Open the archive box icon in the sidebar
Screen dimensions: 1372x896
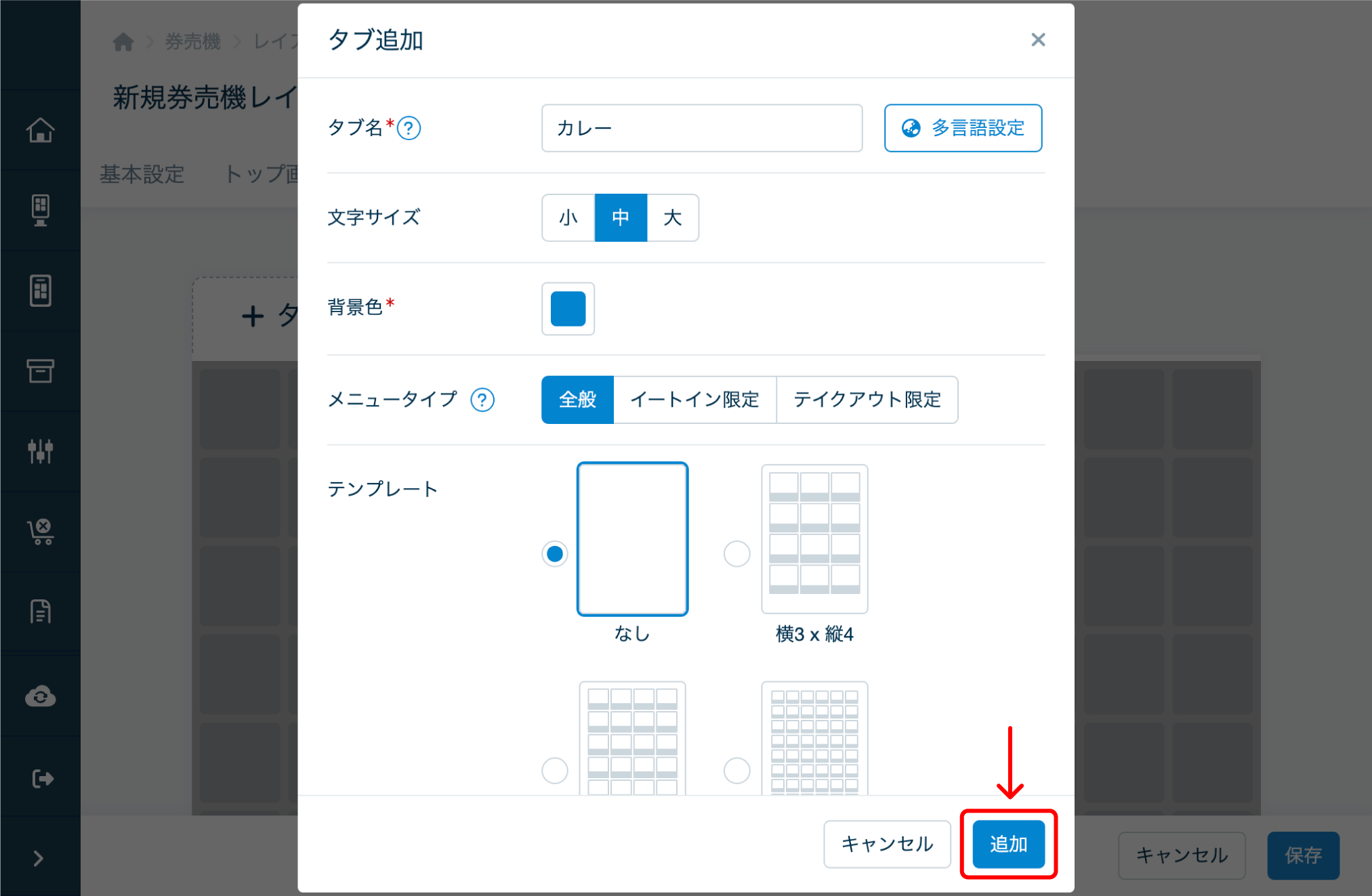coord(41,371)
